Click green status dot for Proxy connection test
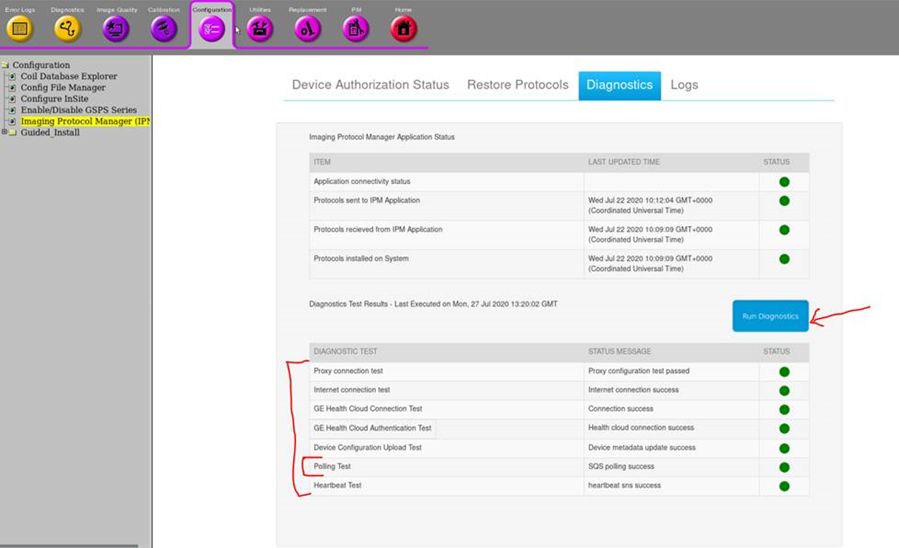The image size is (899, 548). pos(784,372)
